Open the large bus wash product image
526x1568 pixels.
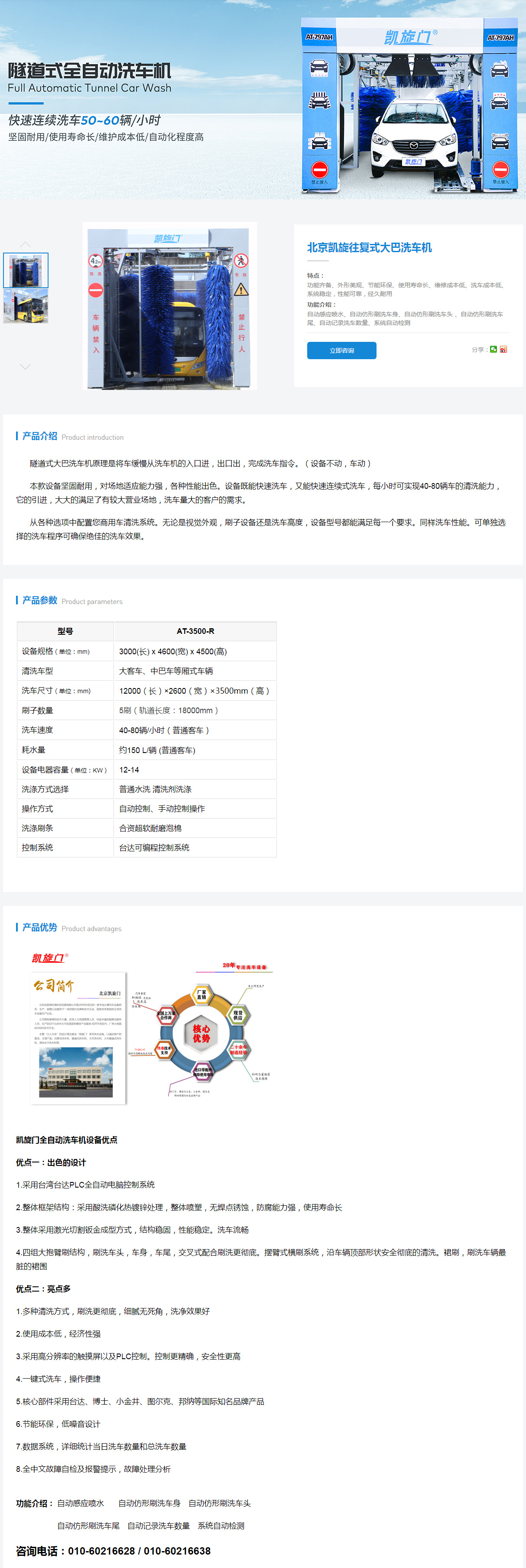coord(169,306)
